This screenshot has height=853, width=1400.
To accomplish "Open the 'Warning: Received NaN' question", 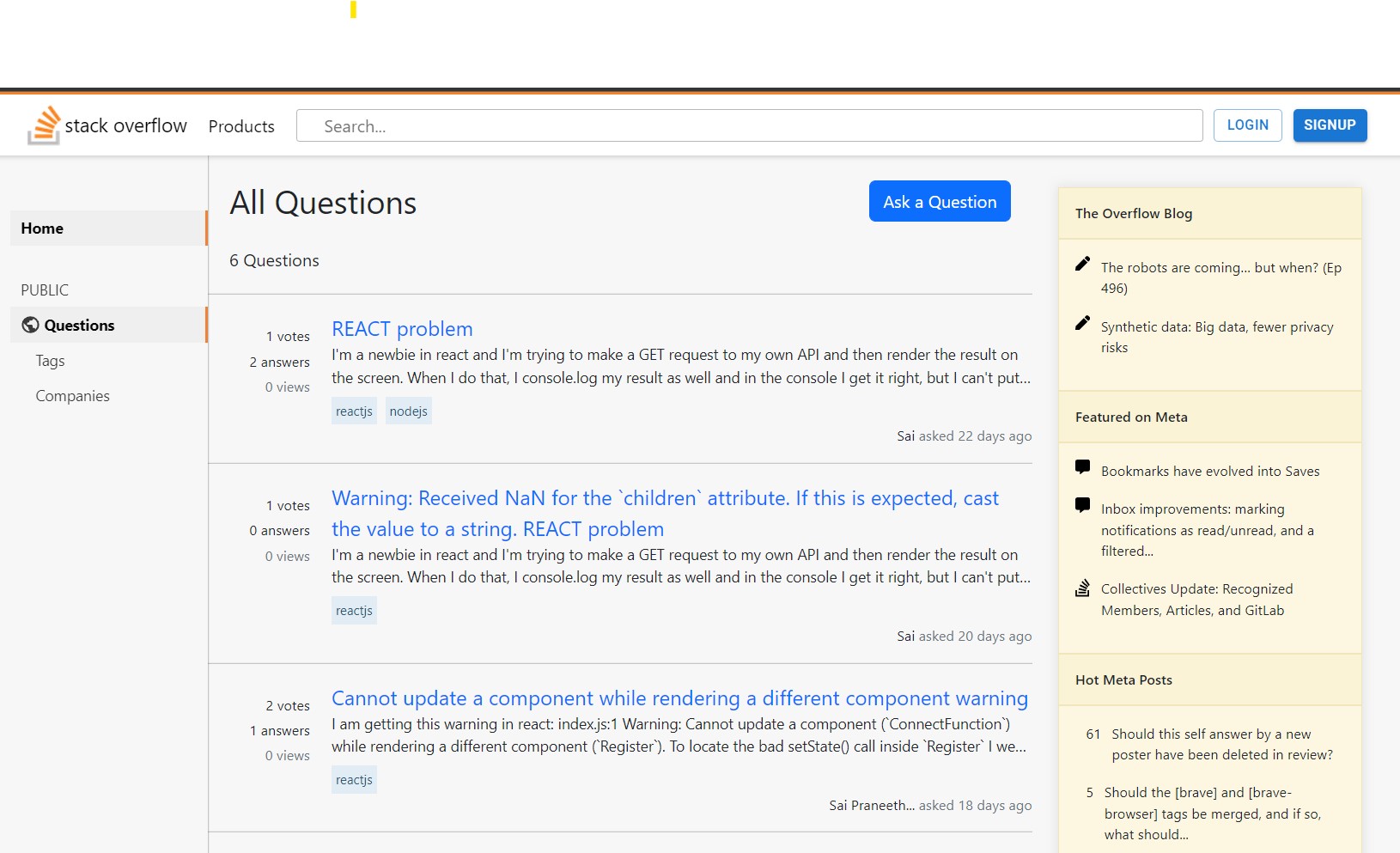I will click(x=666, y=514).
